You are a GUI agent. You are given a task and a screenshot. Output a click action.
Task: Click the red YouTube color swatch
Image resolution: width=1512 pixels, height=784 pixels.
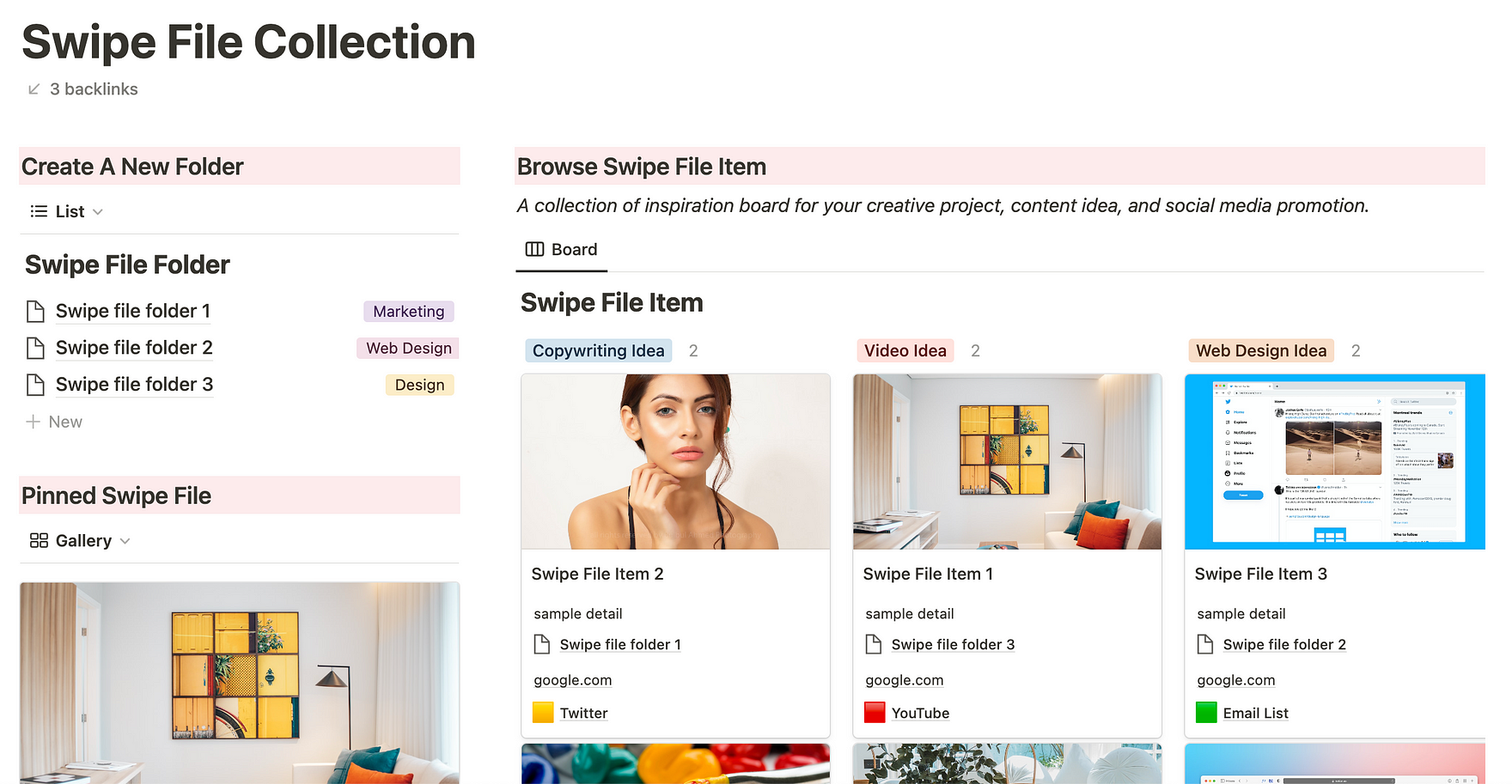[875, 713]
